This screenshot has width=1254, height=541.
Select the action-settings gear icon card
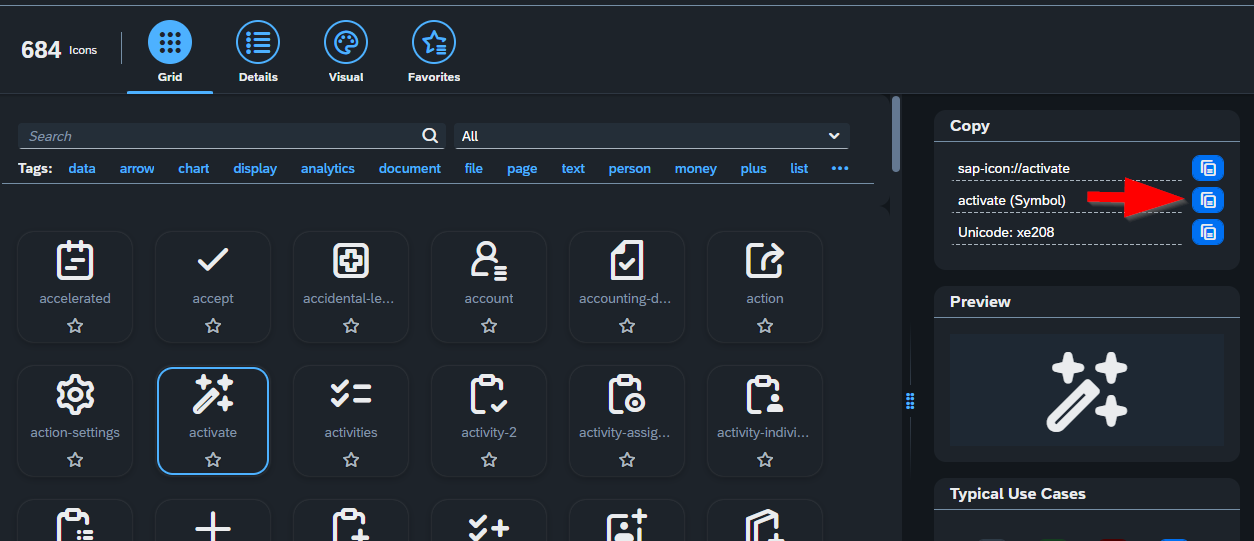coord(75,421)
